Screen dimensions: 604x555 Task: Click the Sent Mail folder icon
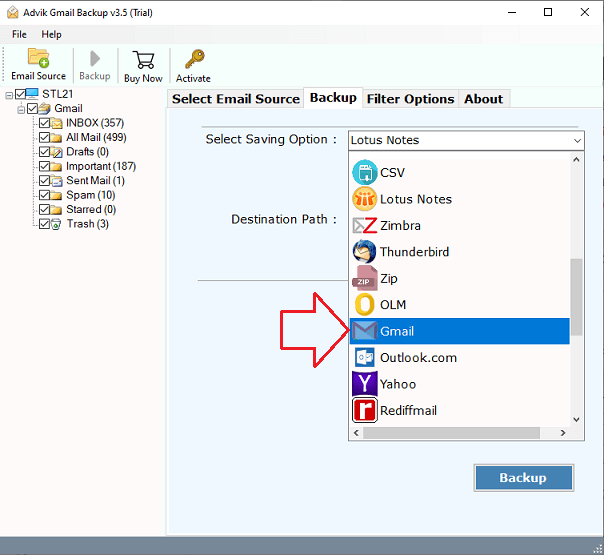pos(57,181)
